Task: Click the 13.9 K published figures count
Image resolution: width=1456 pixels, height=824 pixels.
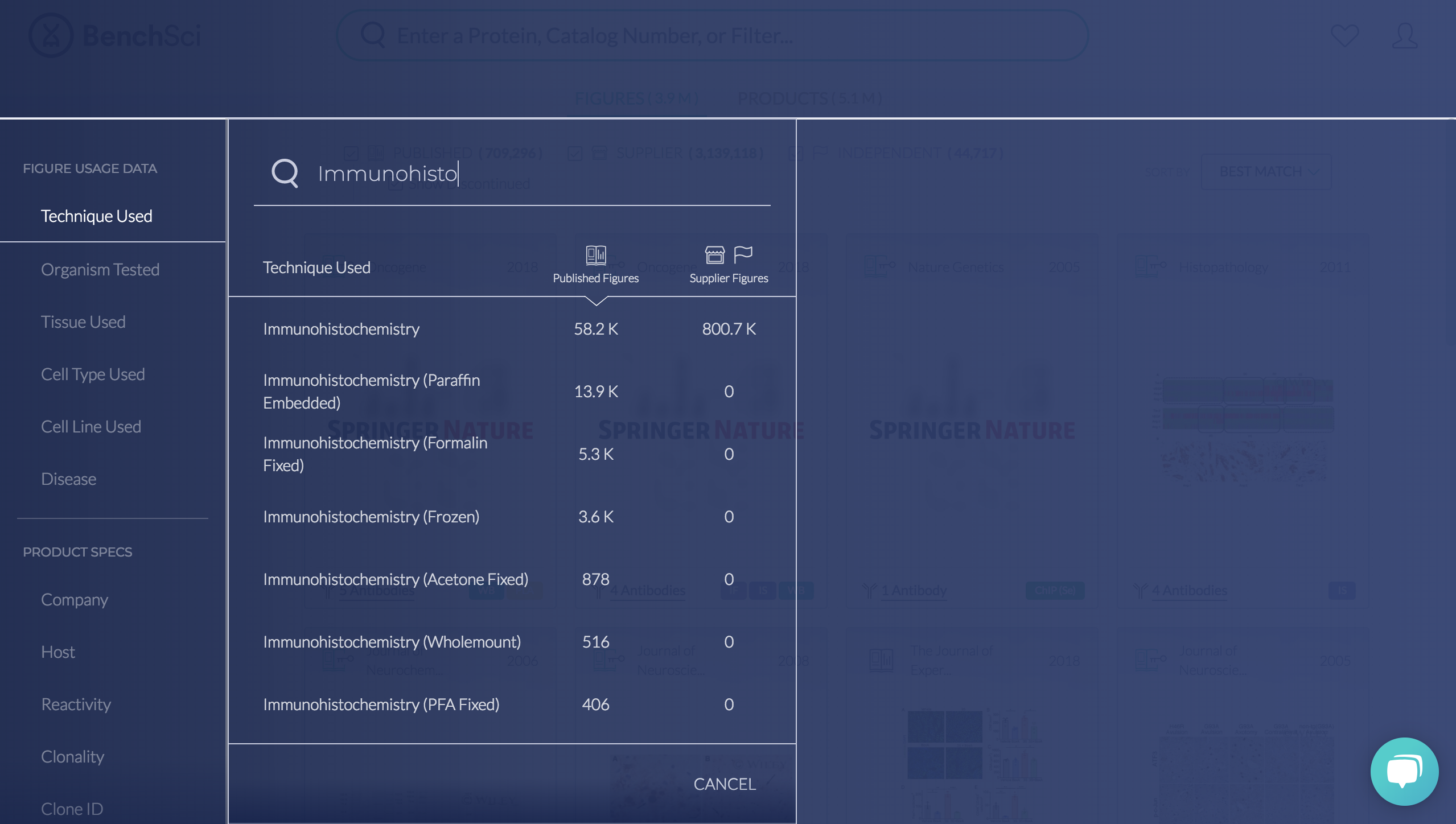Action: [x=596, y=392]
